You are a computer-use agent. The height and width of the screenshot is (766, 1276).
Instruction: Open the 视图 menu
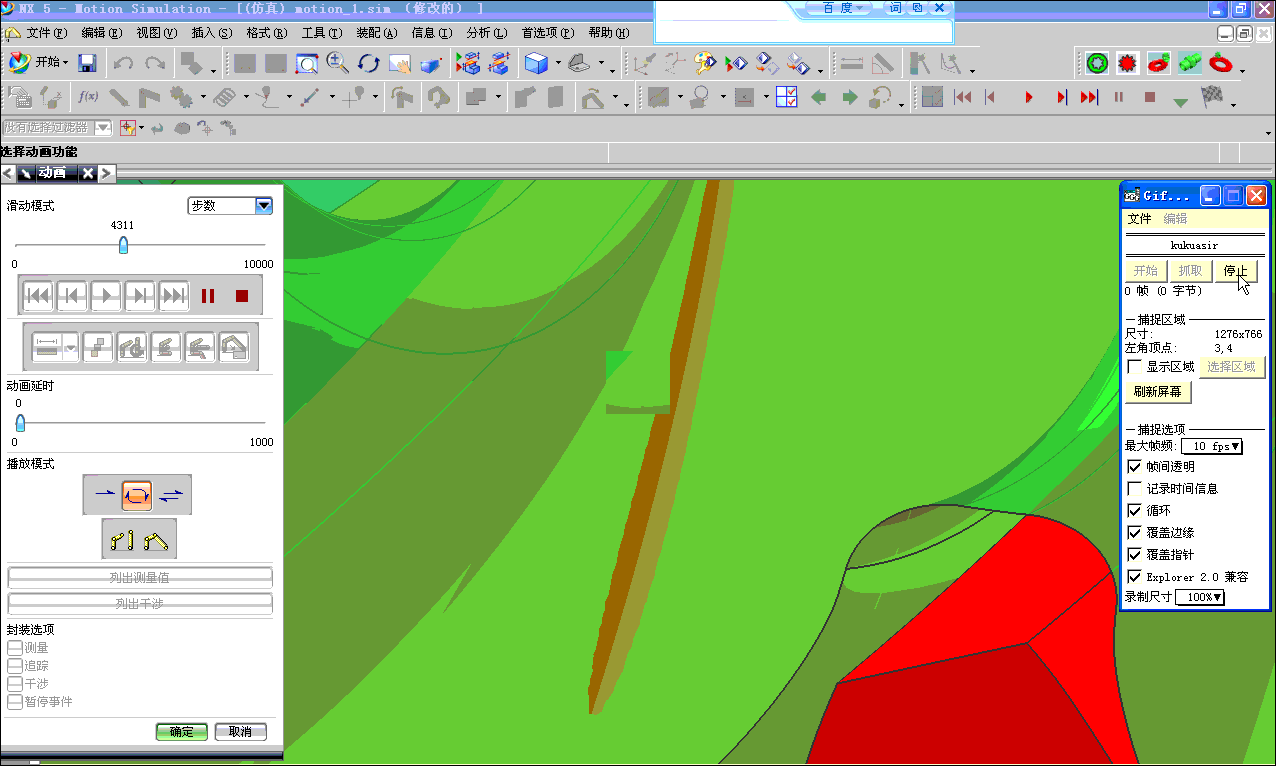click(156, 33)
